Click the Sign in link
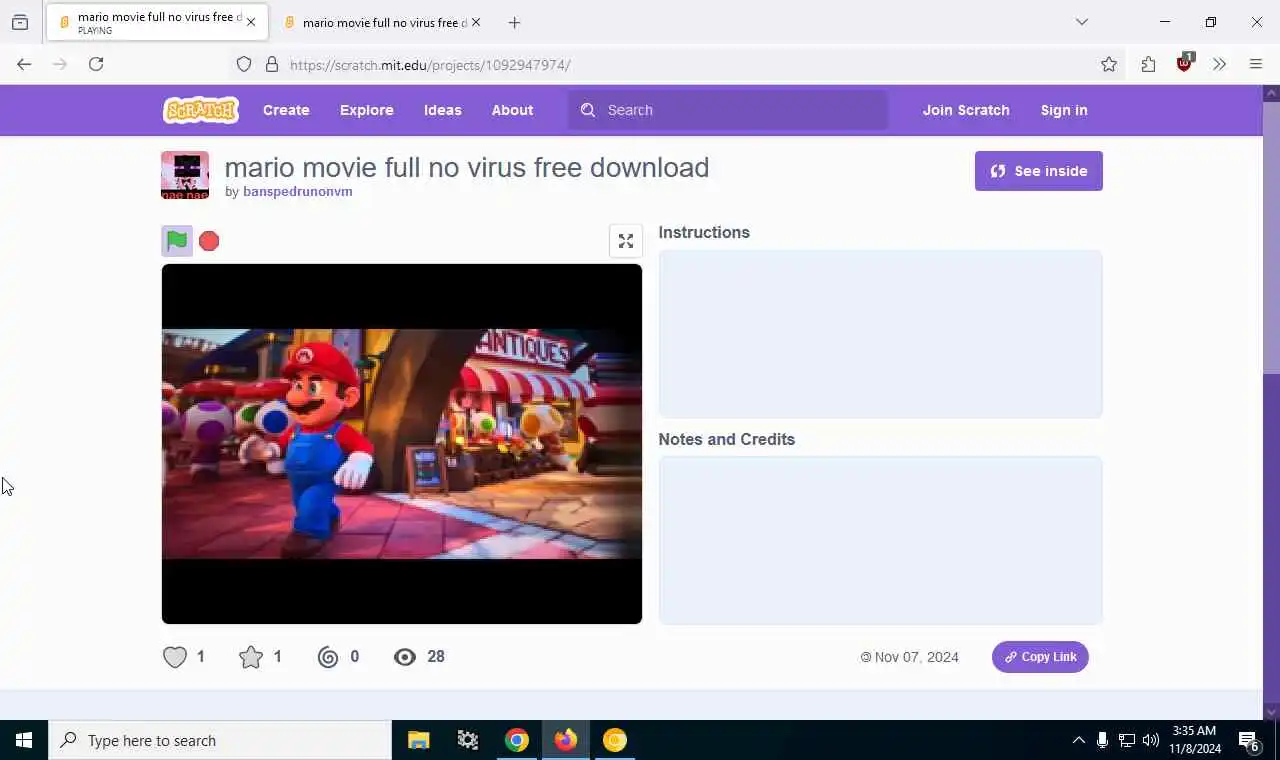The image size is (1280, 760). click(1064, 110)
